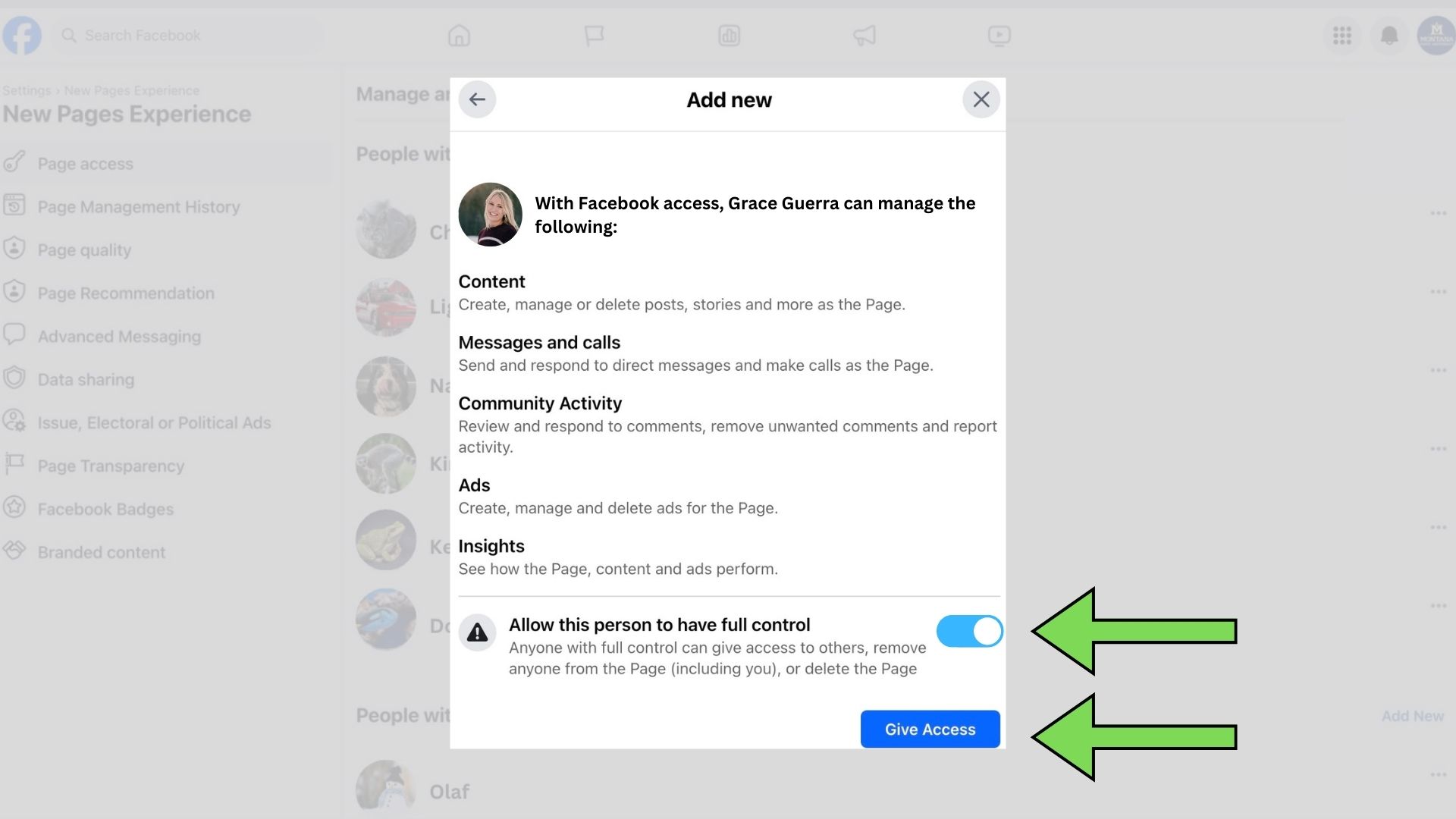Expand Issue Electoral or Political Ads
1456x819 pixels.
[x=154, y=423]
